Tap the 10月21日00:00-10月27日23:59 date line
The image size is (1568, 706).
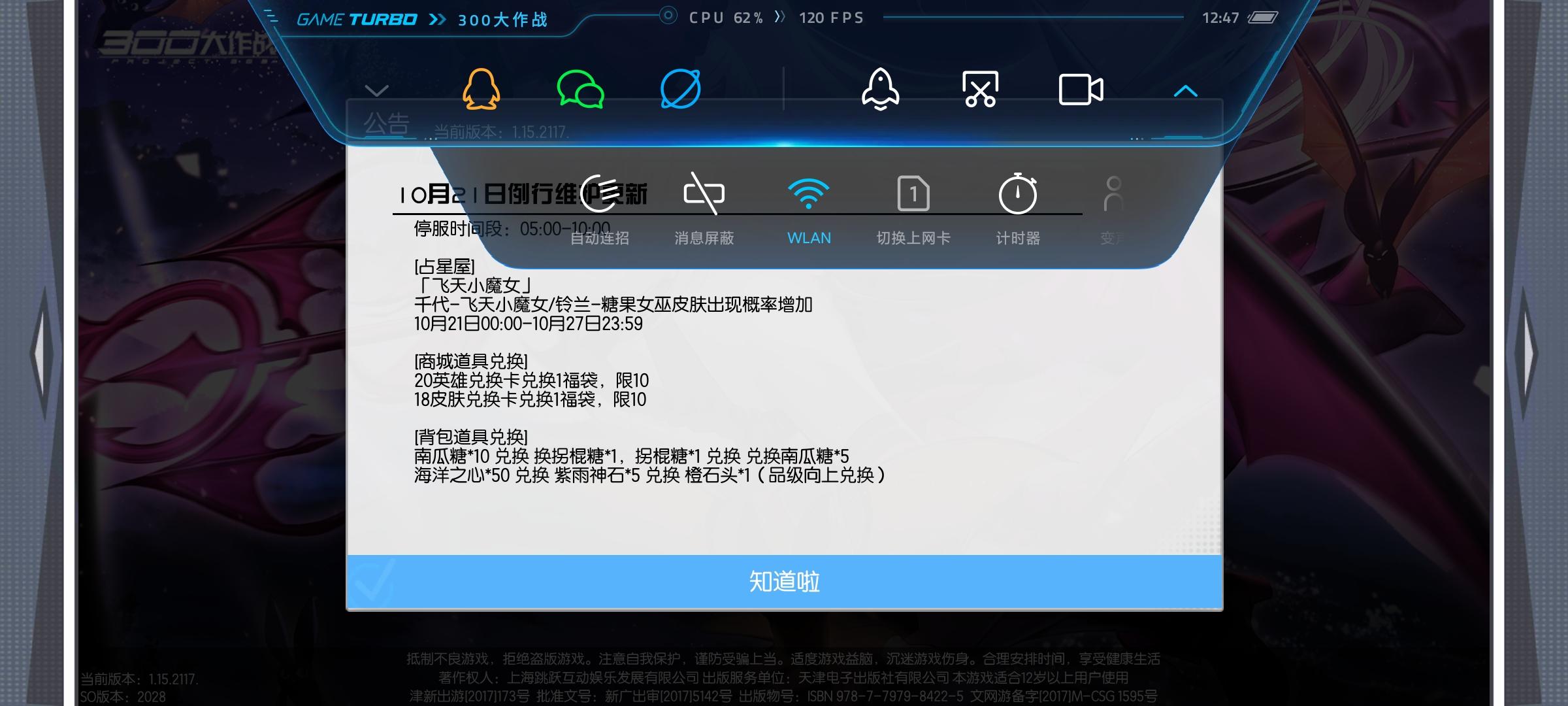[529, 324]
